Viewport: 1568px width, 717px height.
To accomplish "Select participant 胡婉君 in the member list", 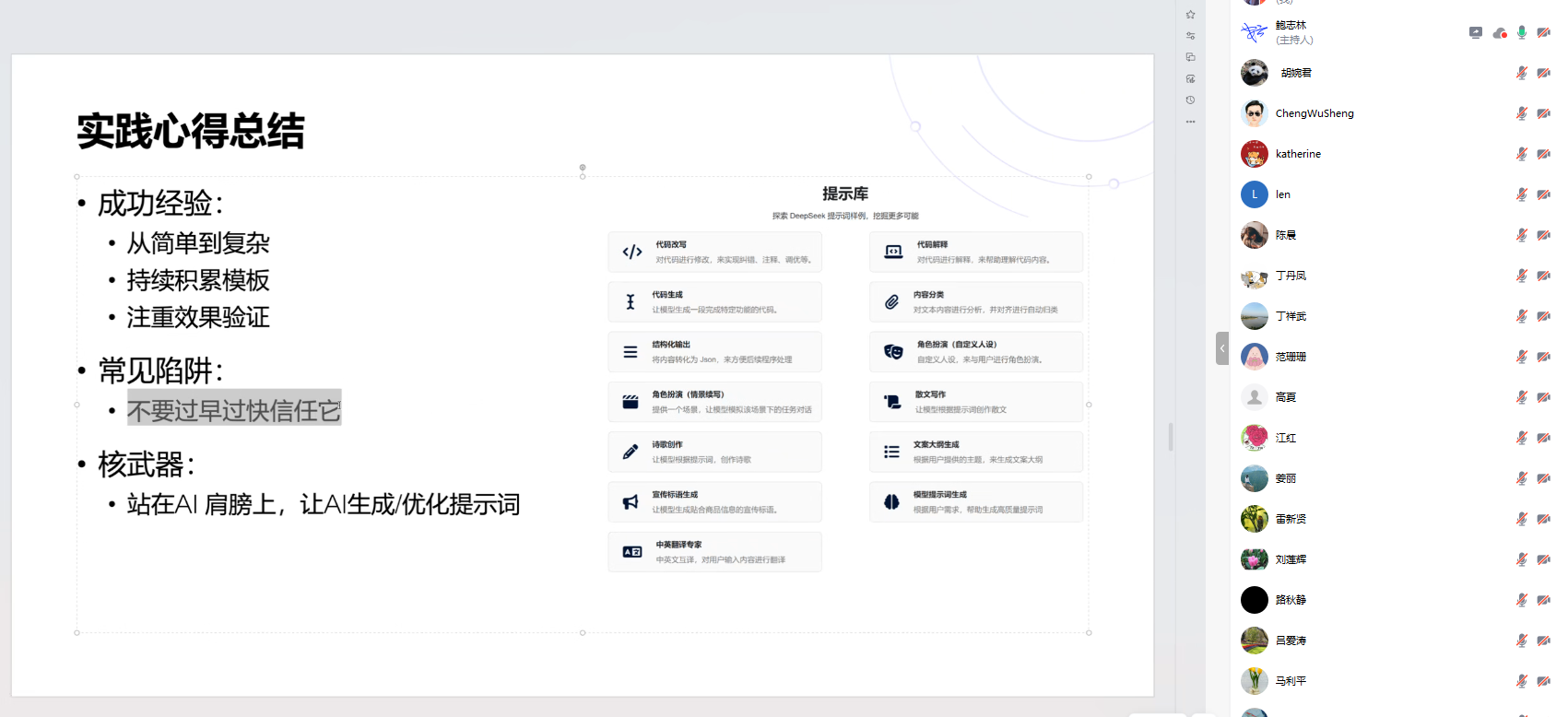I will coord(1295,73).
